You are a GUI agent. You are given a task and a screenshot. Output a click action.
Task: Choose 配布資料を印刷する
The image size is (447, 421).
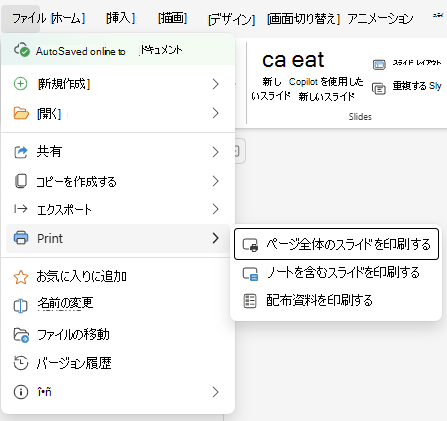click(336, 301)
